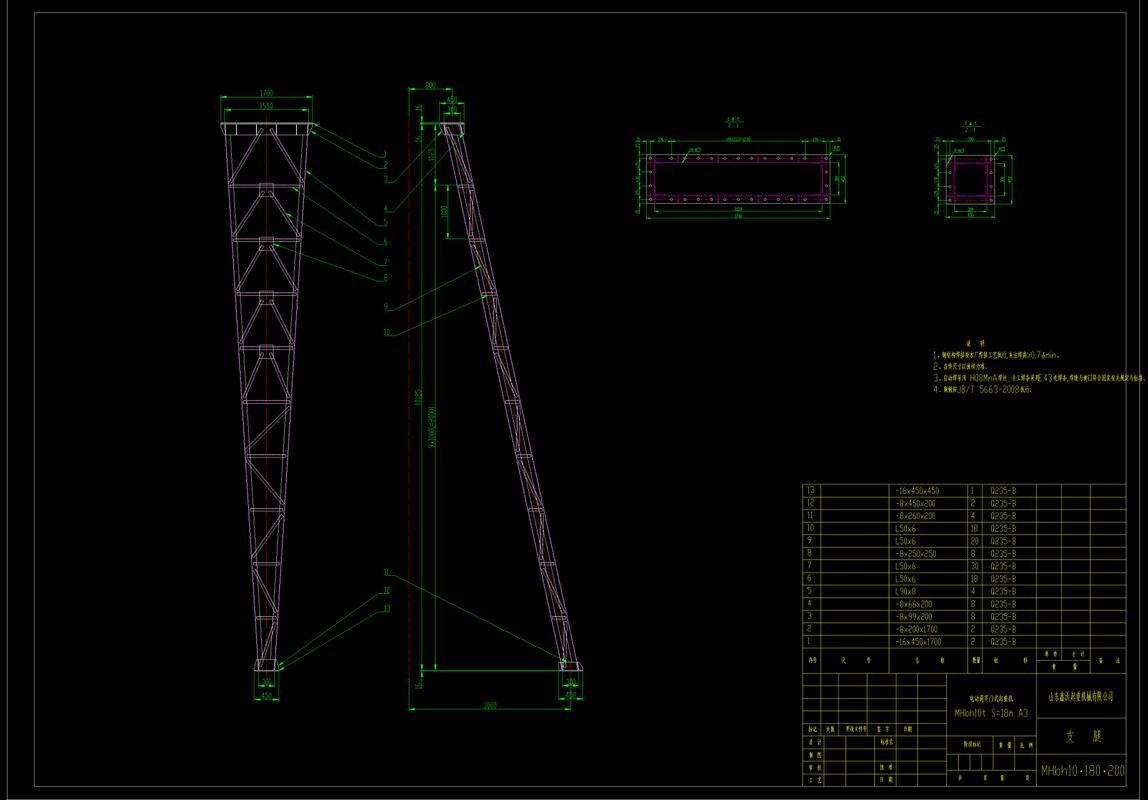
Task: Click drawing number MHbh10·180·200 in title block
Action: [x=1082, y=771]
